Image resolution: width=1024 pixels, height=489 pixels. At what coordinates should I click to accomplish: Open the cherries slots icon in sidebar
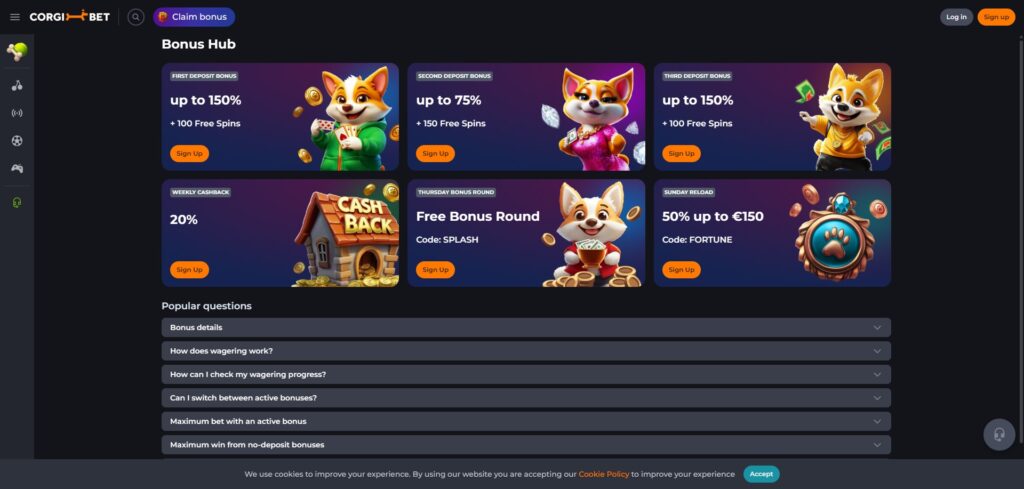click(x=17, y=86)
